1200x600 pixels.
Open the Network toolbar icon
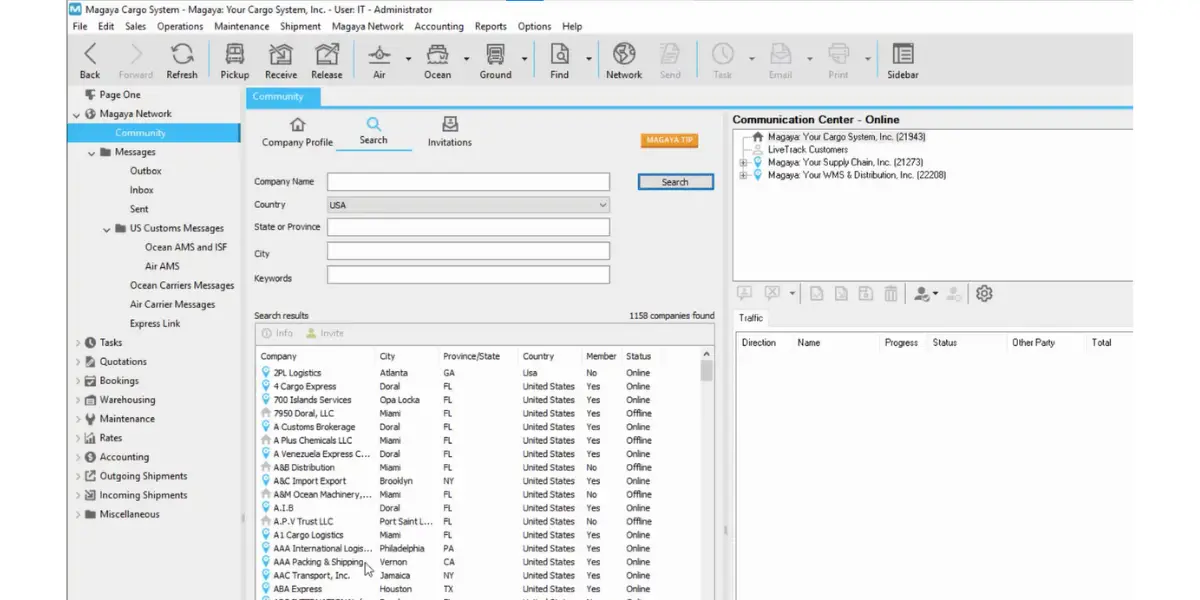click(x=624, y=60)
